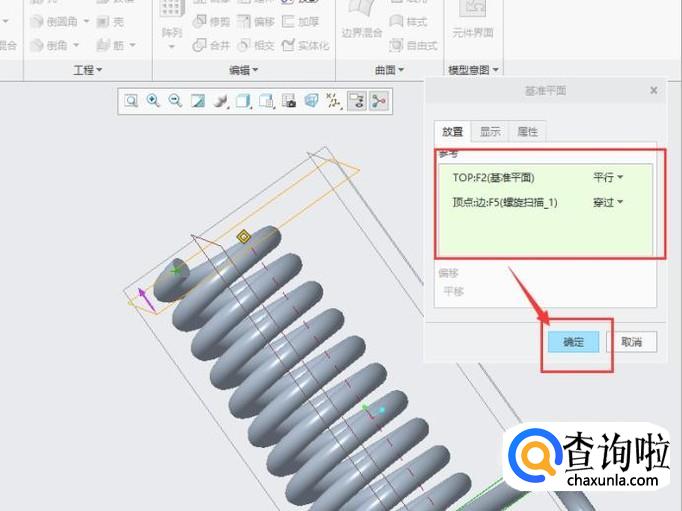Click the Zoom In magnifier icon

pyautogui.click(x=153, y=100)
